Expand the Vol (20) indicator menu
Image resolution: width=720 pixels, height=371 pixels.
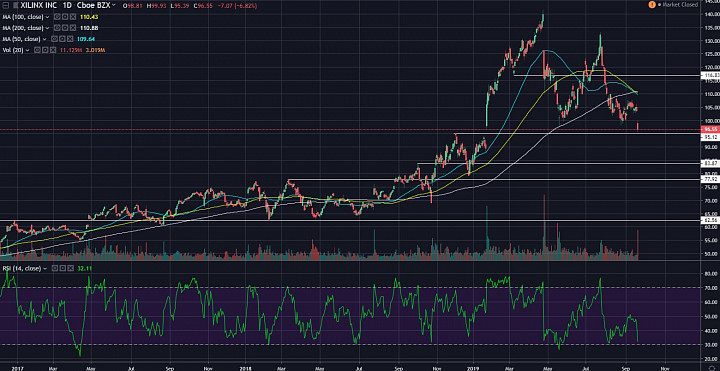click(28, 50)
